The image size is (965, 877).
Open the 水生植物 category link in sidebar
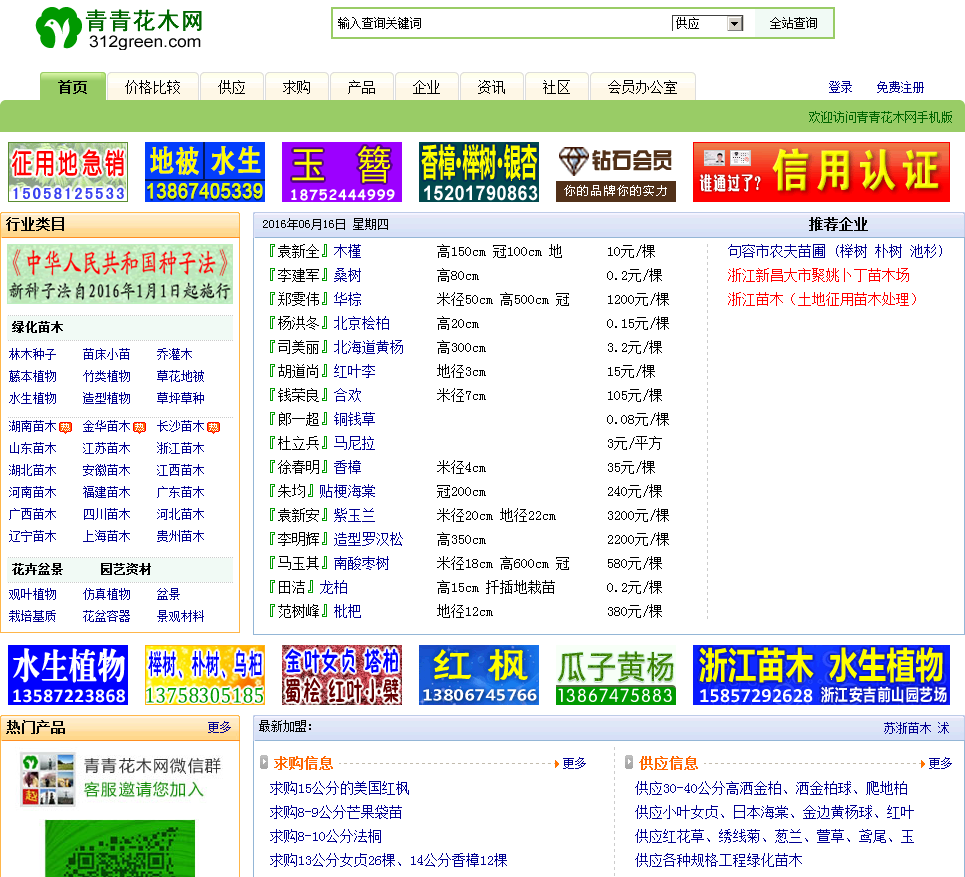[x=33, y=398]
